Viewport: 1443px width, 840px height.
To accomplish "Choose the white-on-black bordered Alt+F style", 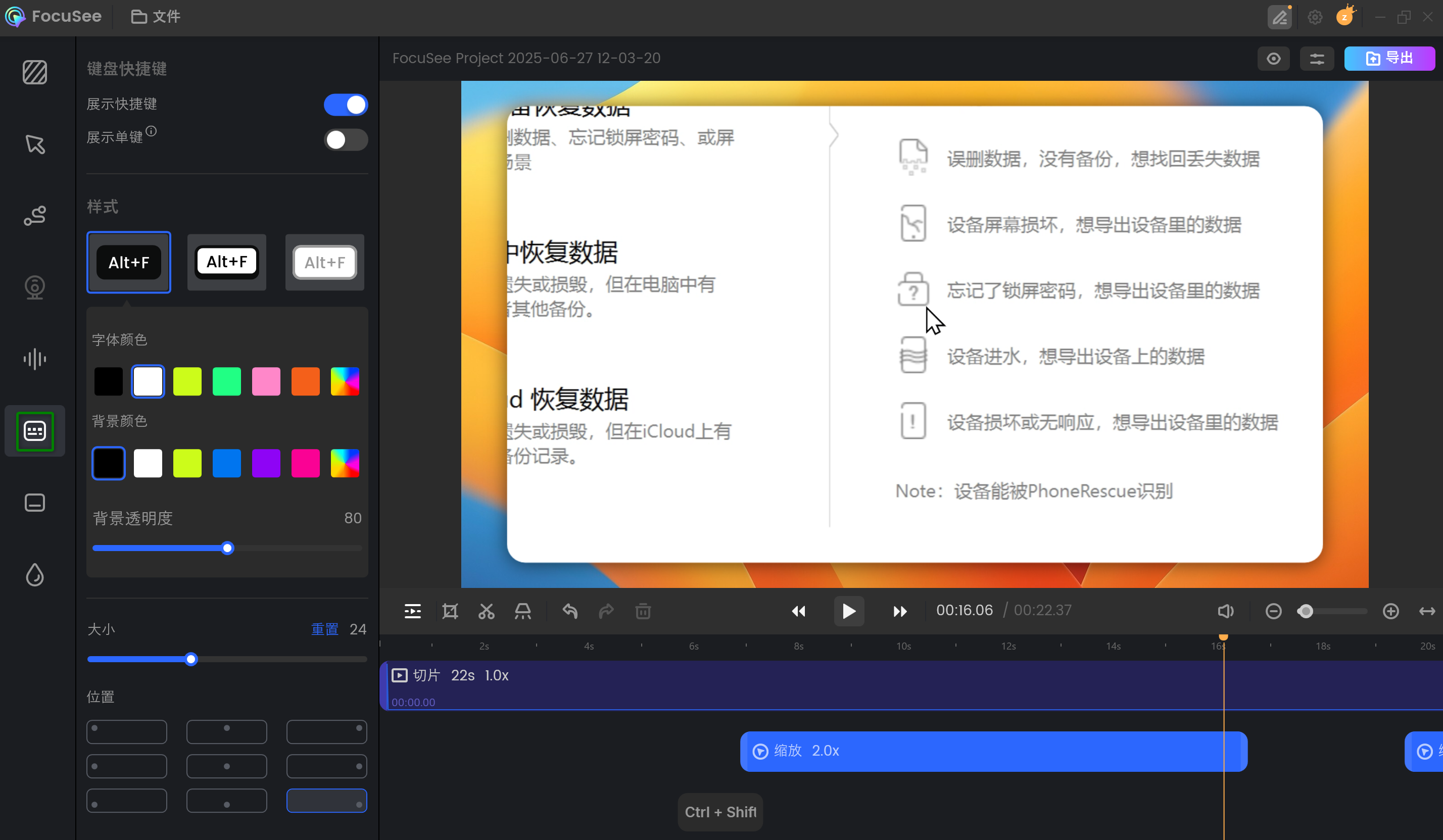I will pos(227,262).
